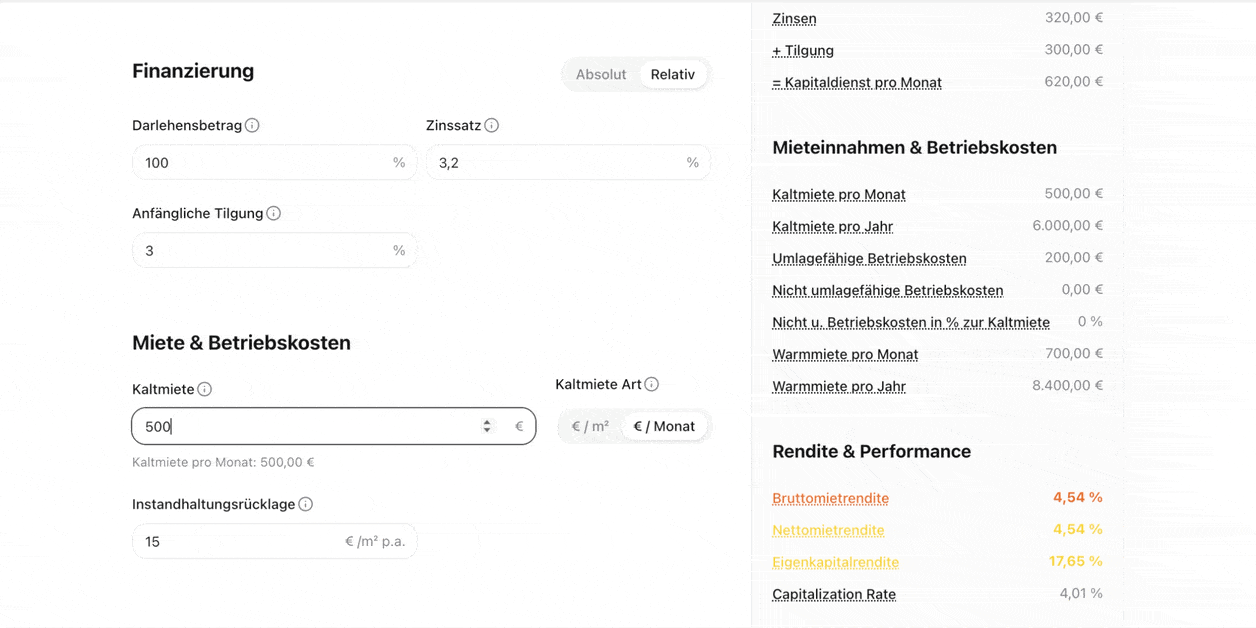1256x628 pixels.
Task: Click the Anfängliche Tilgung info icon
Action: tap(274, 213)
